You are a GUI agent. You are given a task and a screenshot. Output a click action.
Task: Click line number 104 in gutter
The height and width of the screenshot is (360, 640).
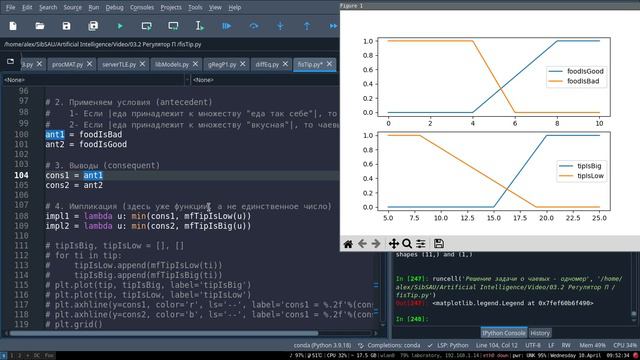[21, 176]
